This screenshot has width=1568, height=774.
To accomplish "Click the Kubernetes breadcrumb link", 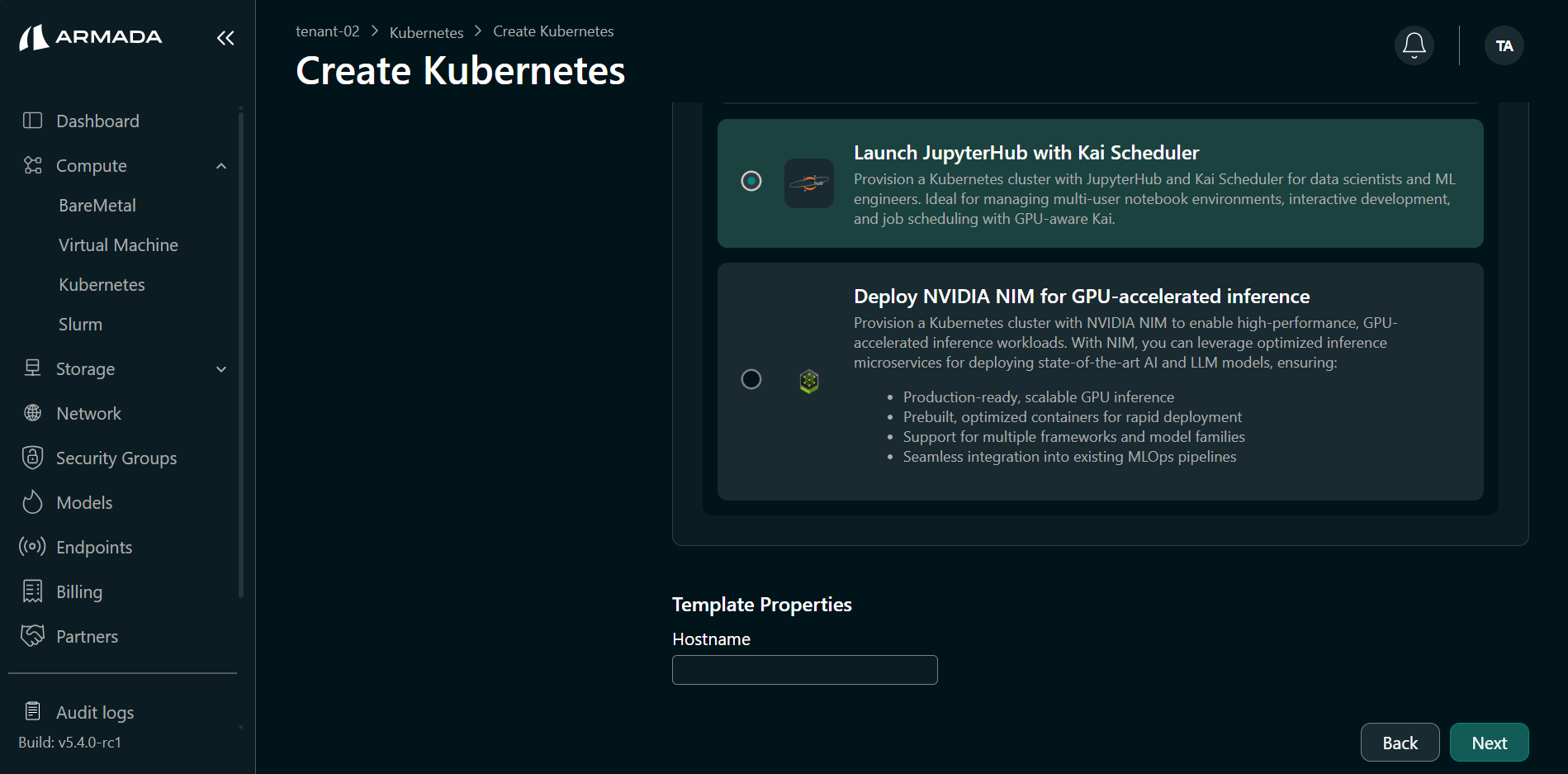I will (426, 32).
